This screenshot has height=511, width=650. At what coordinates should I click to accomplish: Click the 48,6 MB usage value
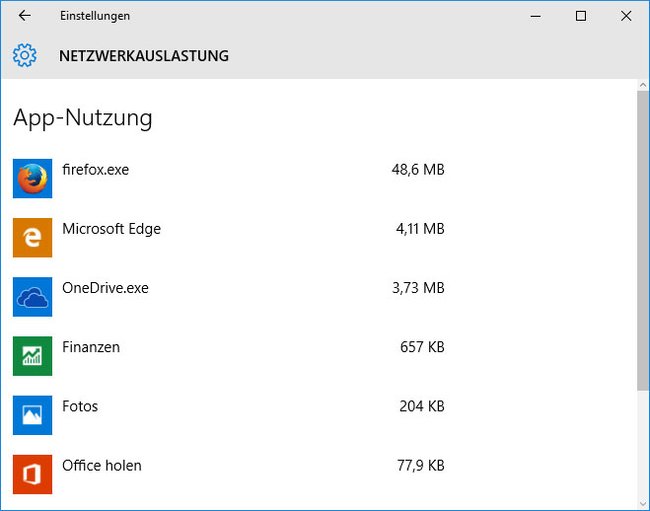point(418,170)
